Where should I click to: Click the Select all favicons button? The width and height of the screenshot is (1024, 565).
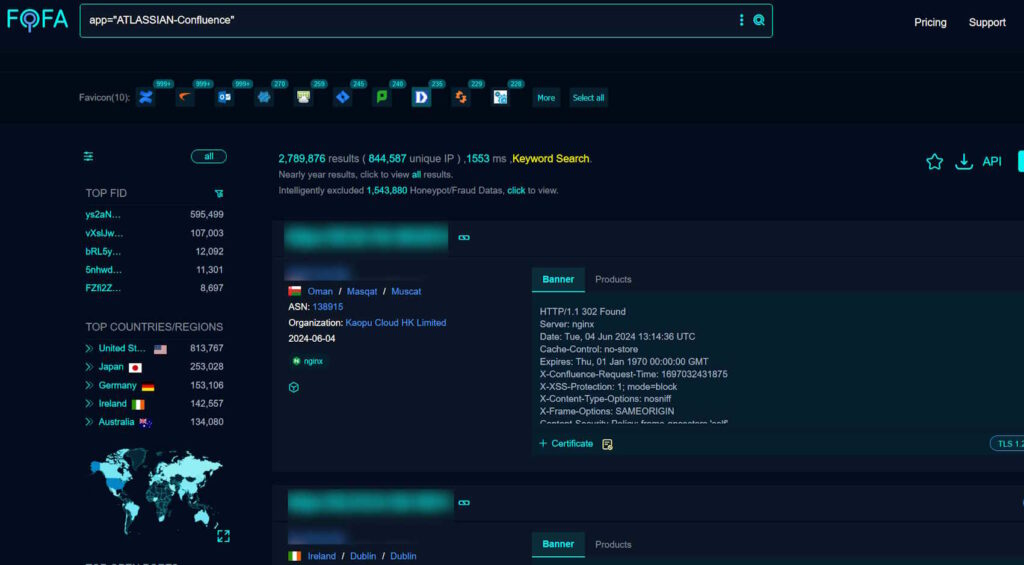pos(588,98)
